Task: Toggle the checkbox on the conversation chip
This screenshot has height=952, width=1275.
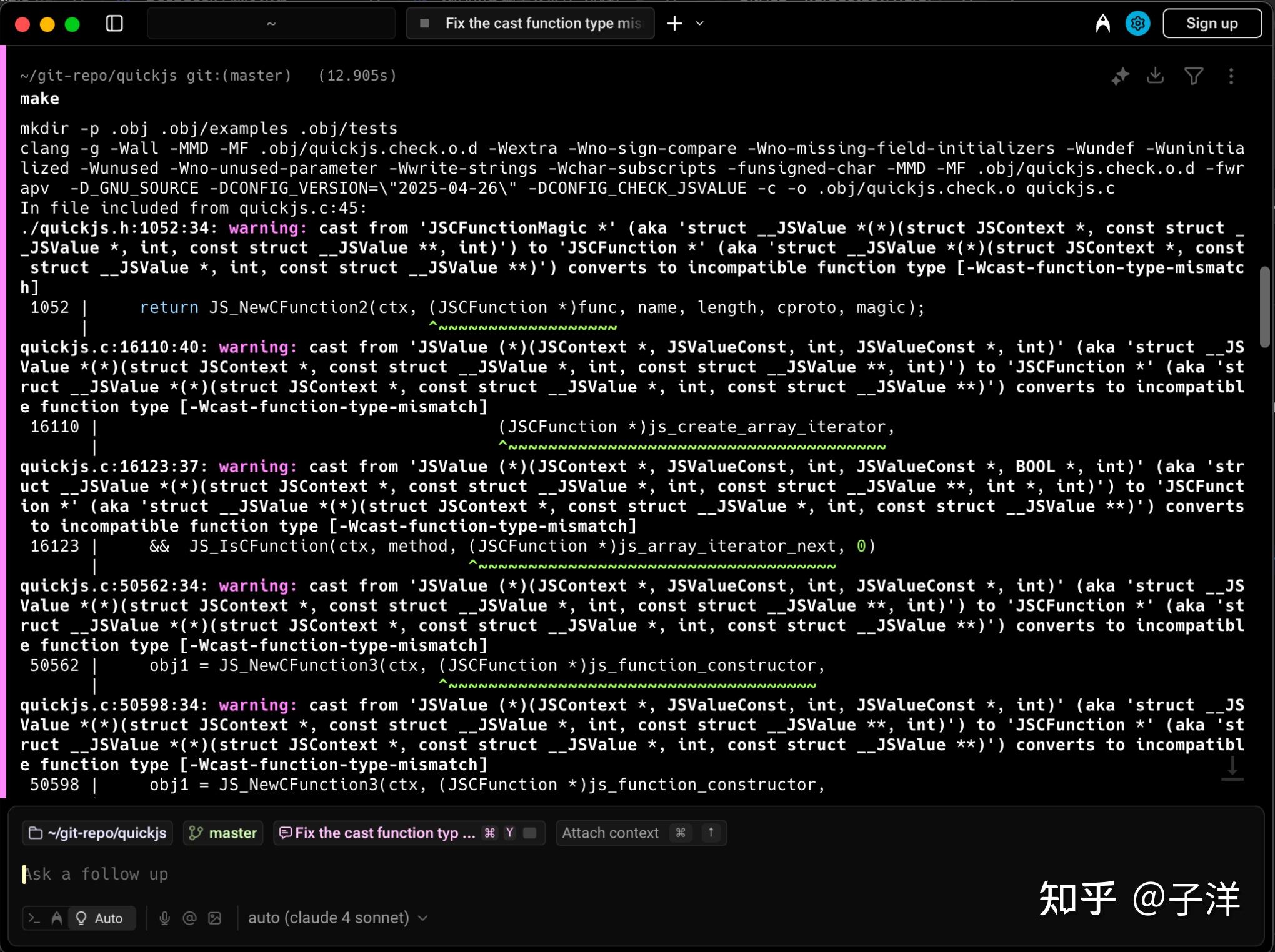Action: coord(529,833)
